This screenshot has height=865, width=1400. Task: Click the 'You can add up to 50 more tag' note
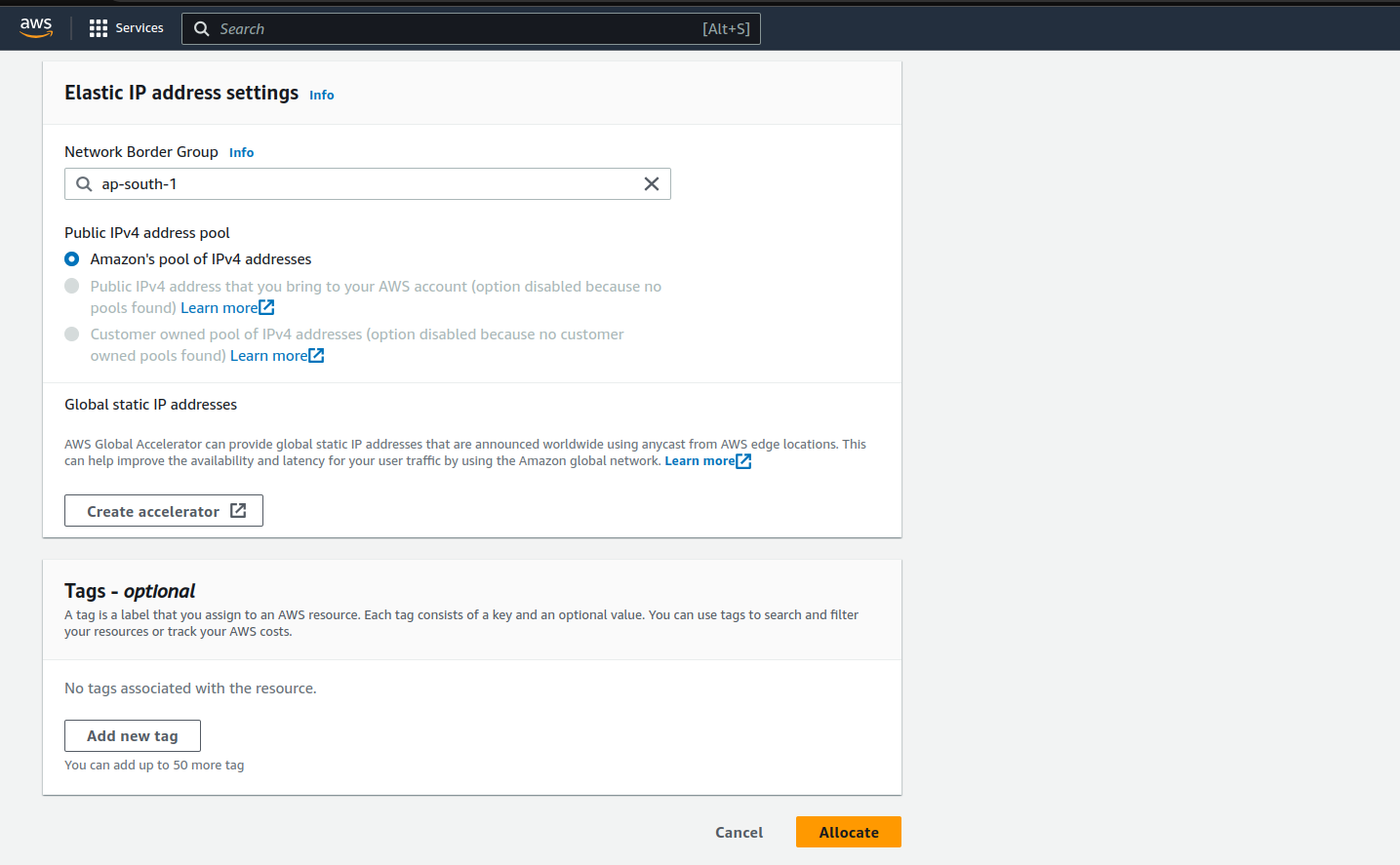[x=154, y=766]
